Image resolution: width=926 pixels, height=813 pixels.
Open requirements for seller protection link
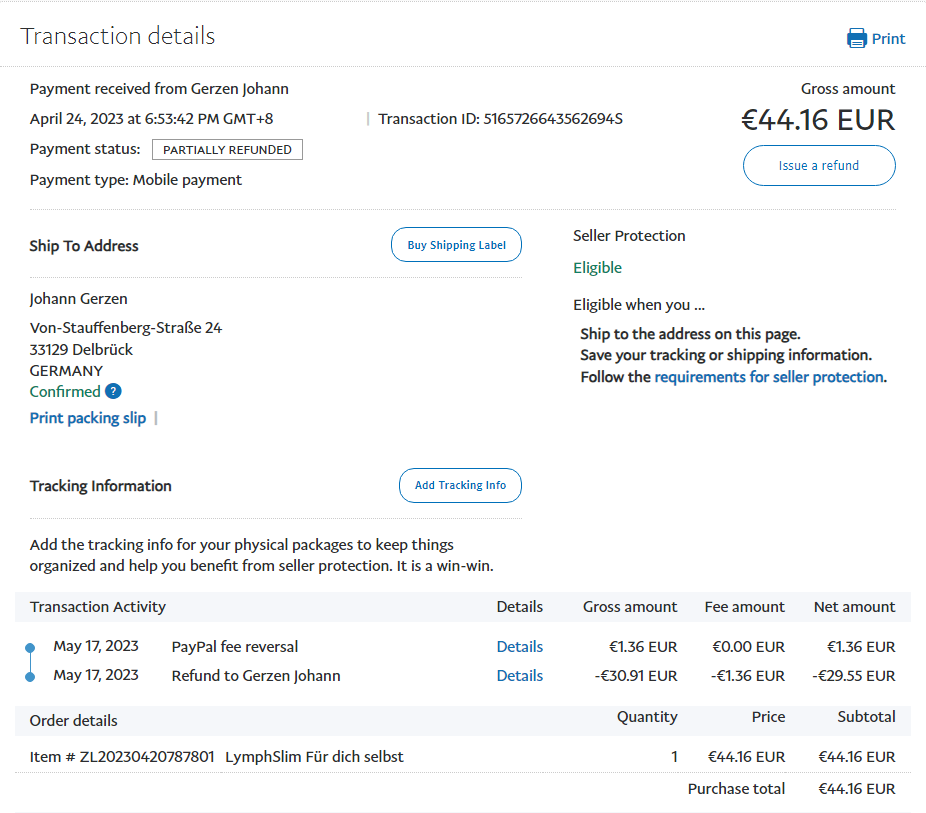[x=768, y=377]
